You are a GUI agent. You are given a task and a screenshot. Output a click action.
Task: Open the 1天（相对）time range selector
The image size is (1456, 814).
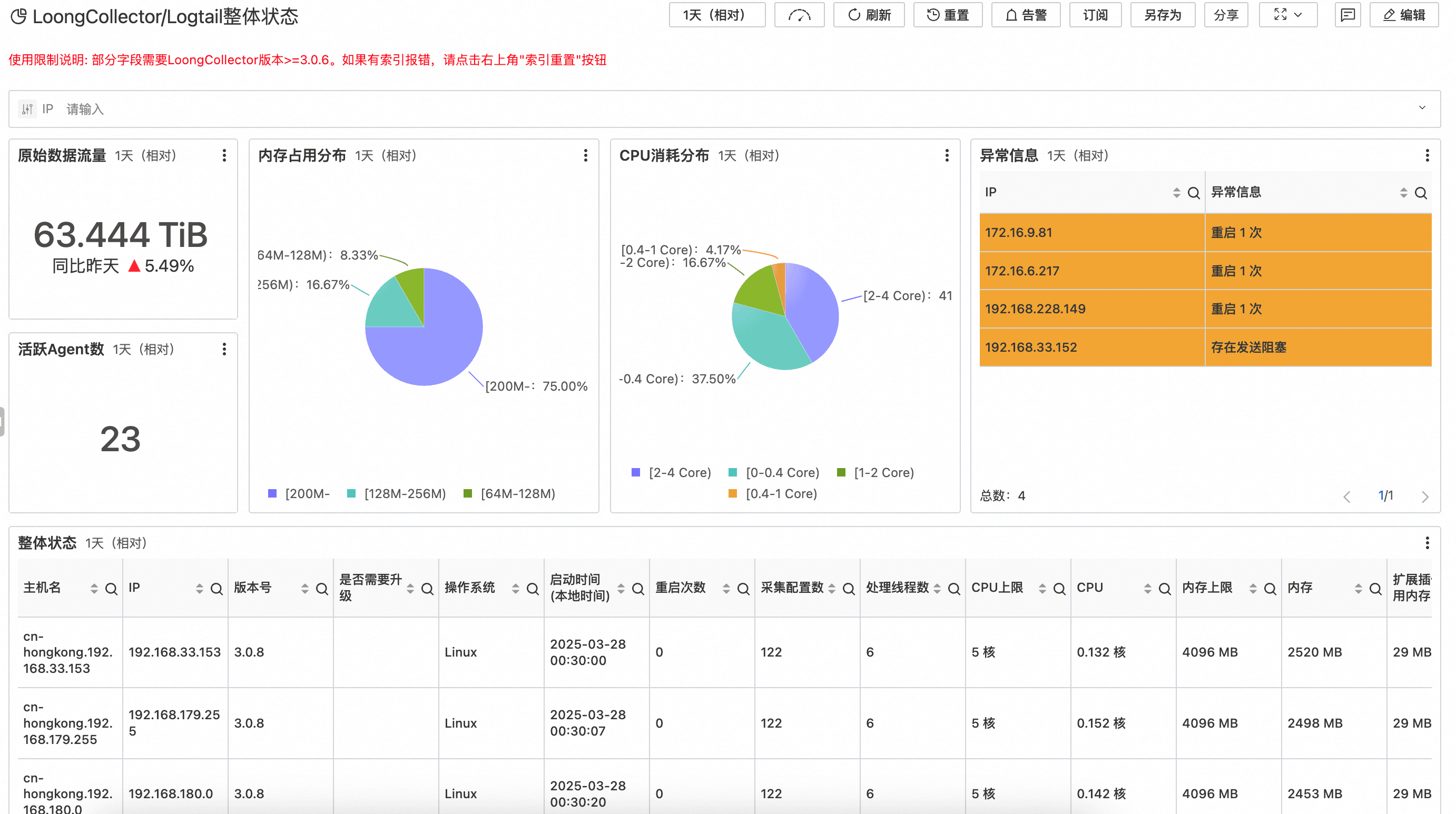[717, 15]
